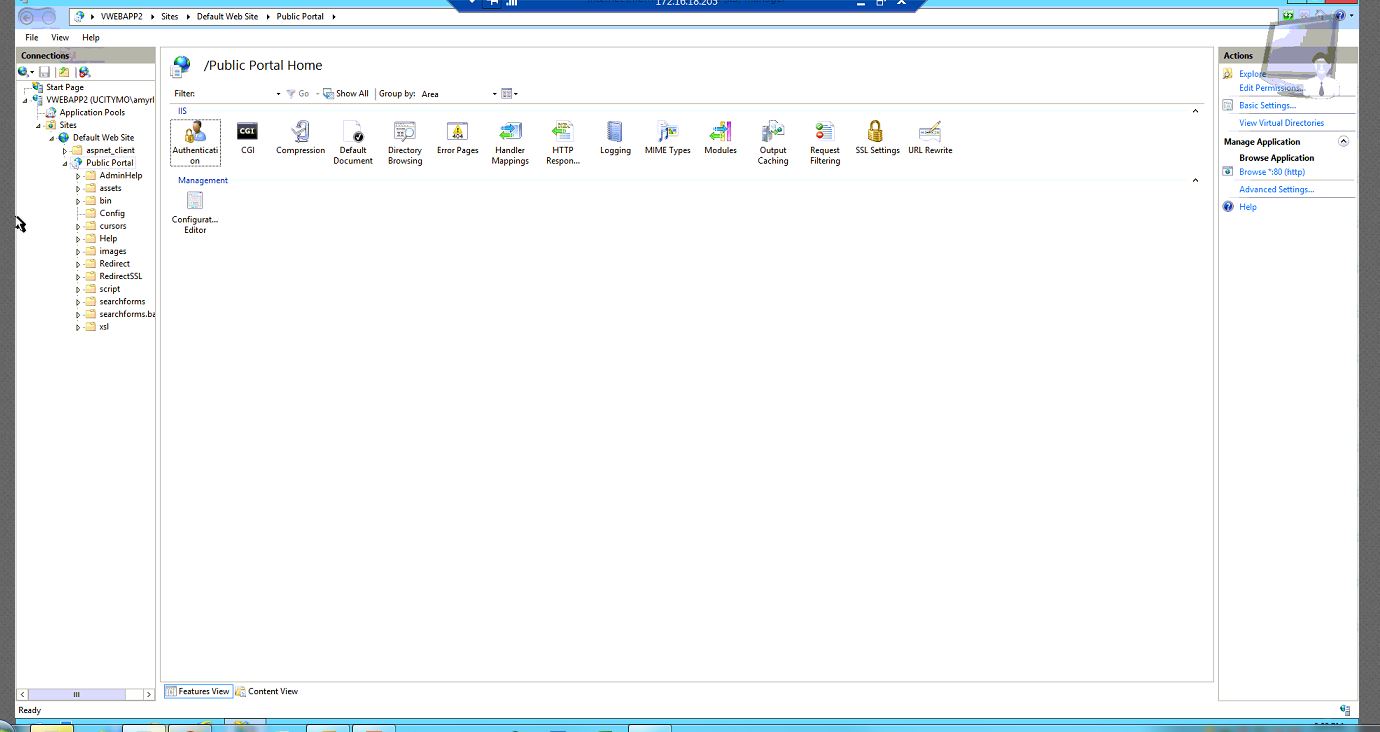1380x732 pixels.
Task: Switch to Content View tab
Action: 267,691
